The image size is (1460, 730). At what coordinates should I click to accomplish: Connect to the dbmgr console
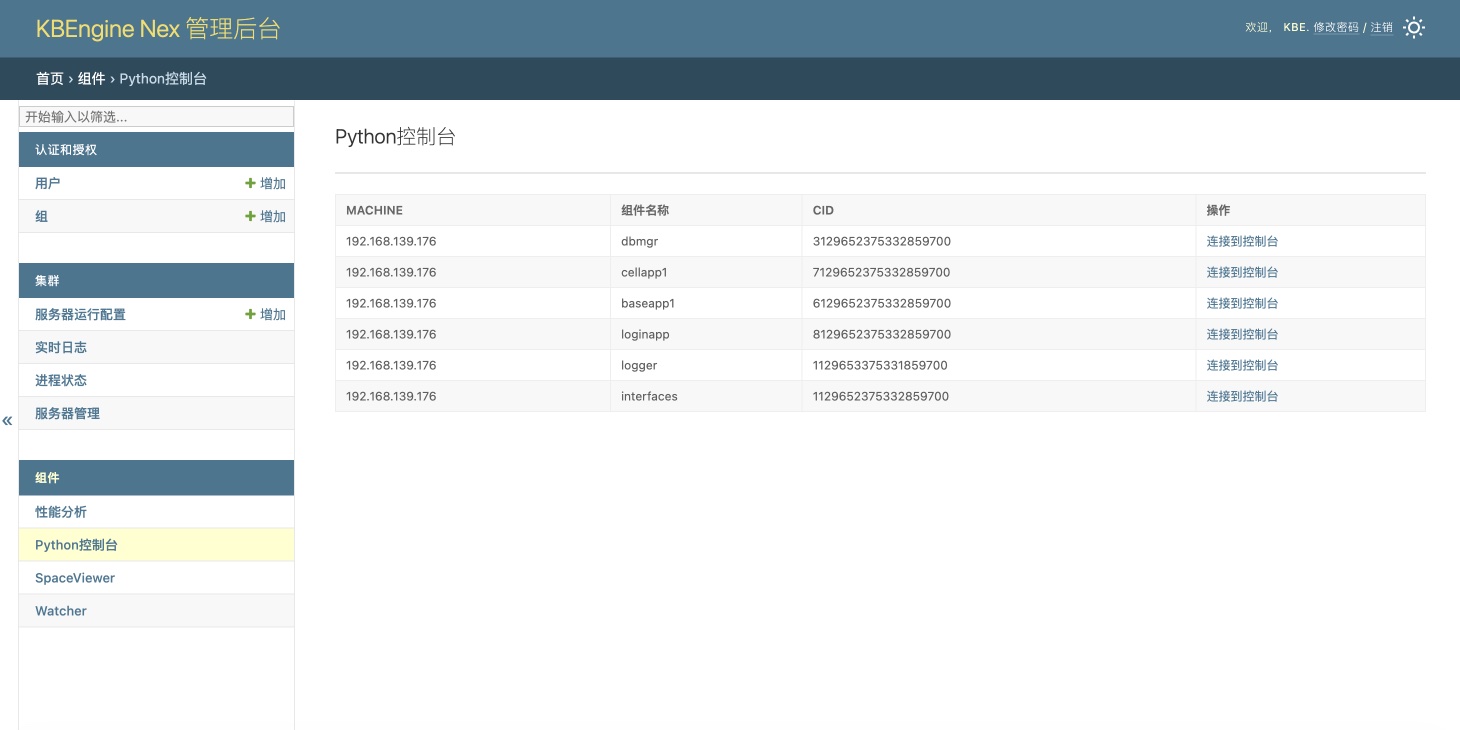pos(1242,241)
